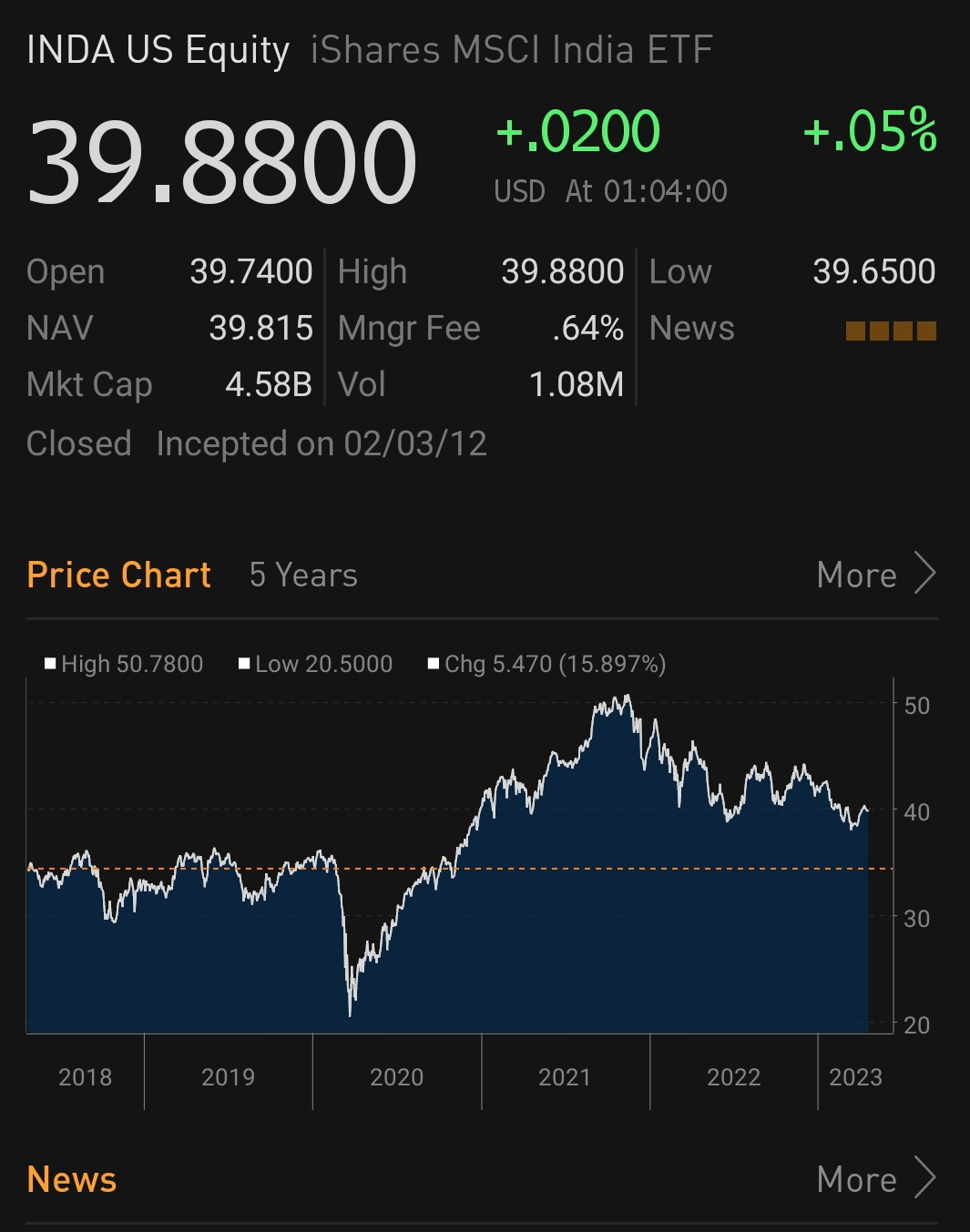The image size is (970, 1232).
Task: Tap the High 50.7800 legend text
Action: (132, 664)
